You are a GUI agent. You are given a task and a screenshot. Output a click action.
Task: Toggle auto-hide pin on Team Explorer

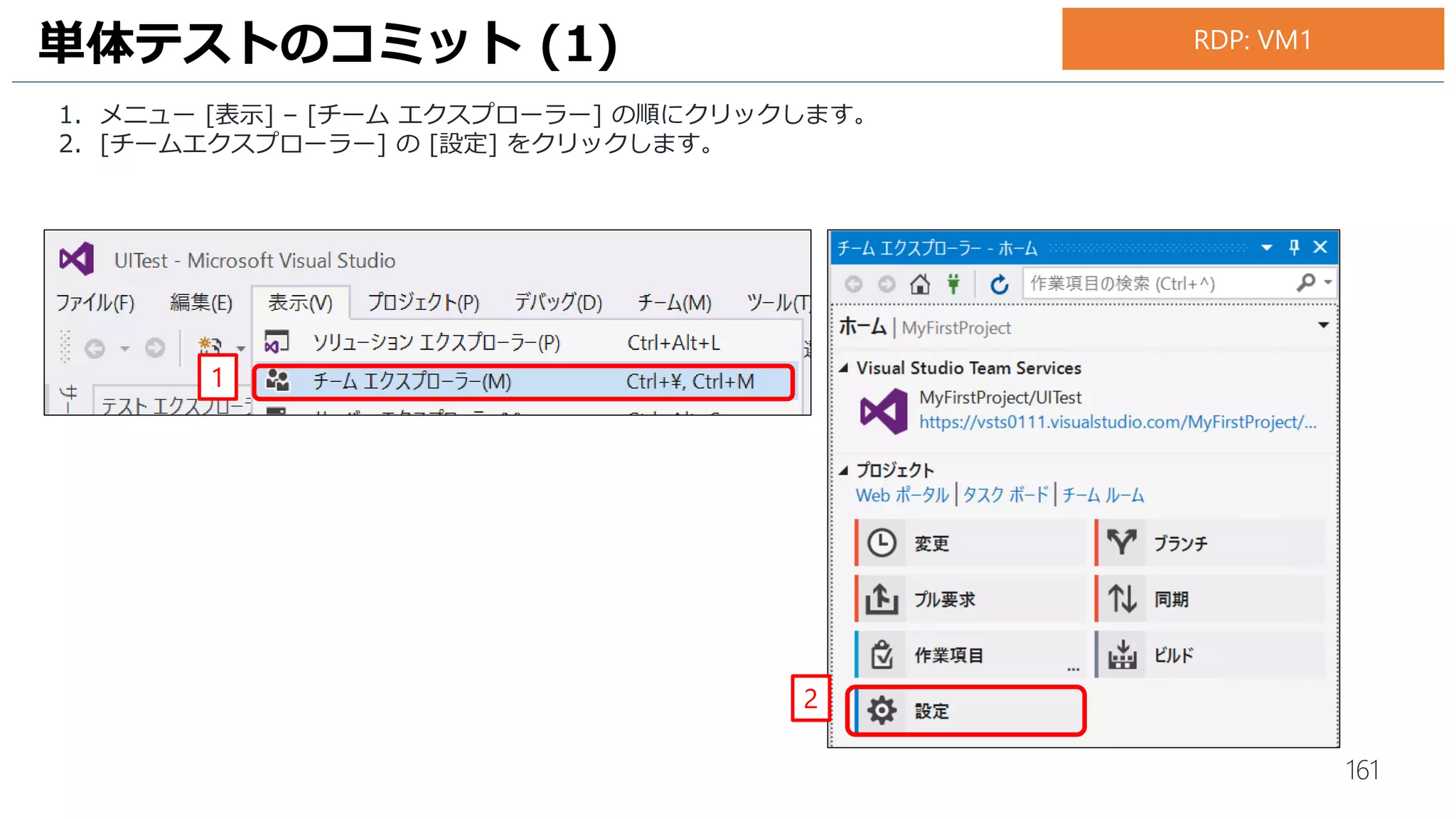[x=1294, y=247]
